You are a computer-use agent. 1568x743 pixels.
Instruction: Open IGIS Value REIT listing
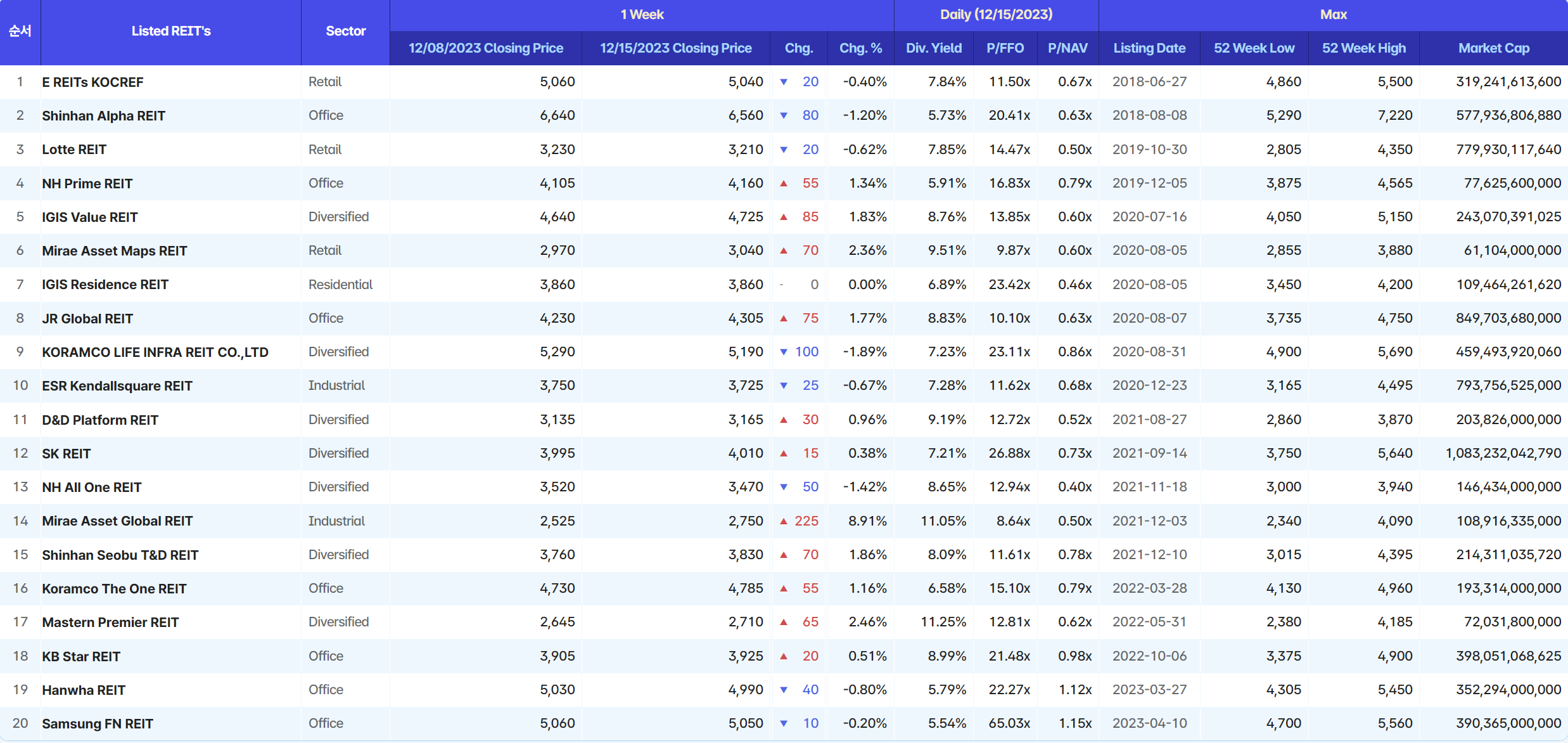89,217
